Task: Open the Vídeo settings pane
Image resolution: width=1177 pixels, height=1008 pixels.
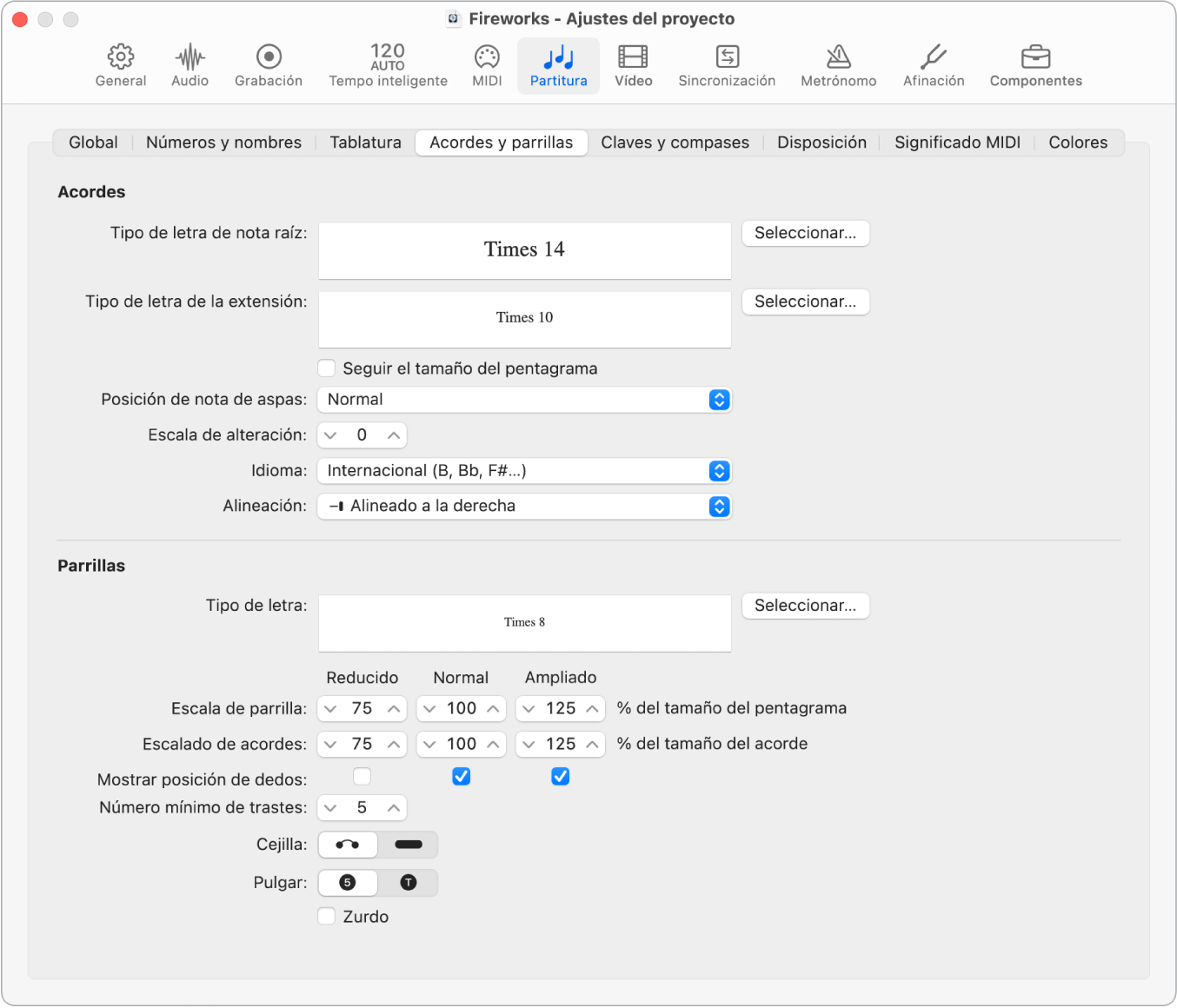Action: (x=633, y=66)
